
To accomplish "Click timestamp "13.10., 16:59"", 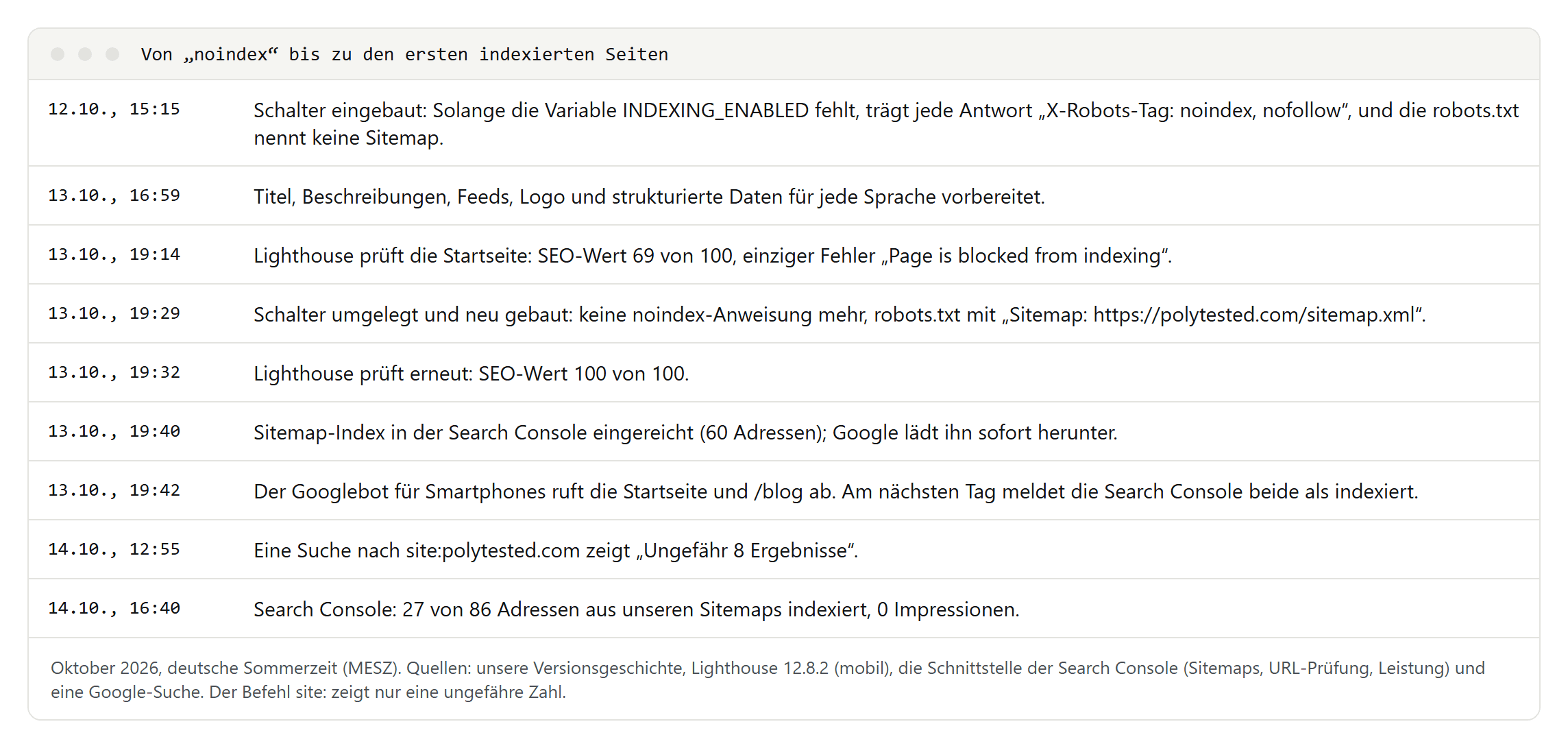I will 114,195.
